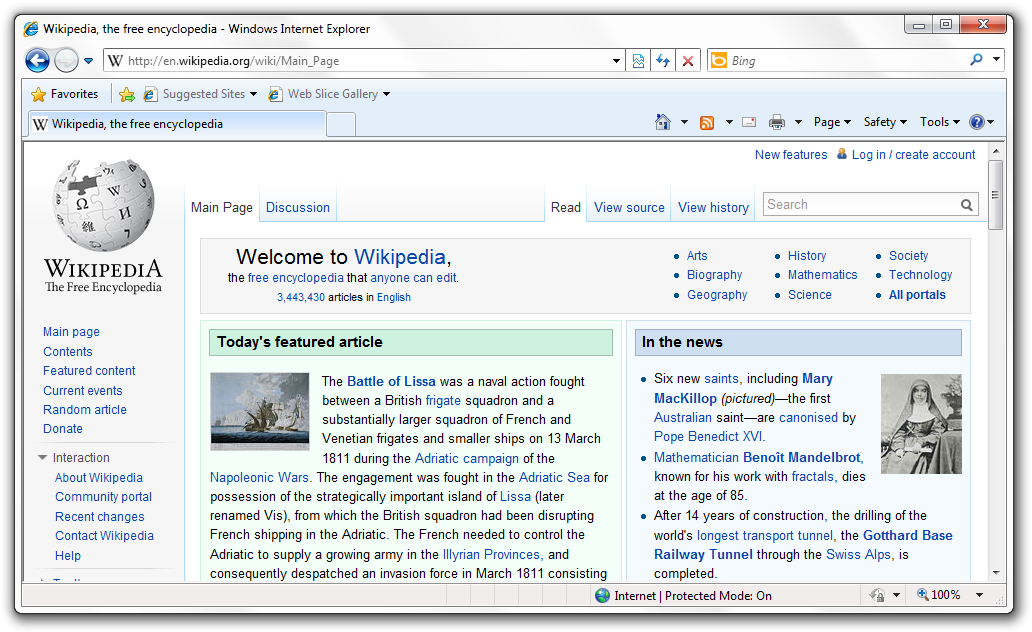Click the Read Mail envelope icon

click(749, 122)
